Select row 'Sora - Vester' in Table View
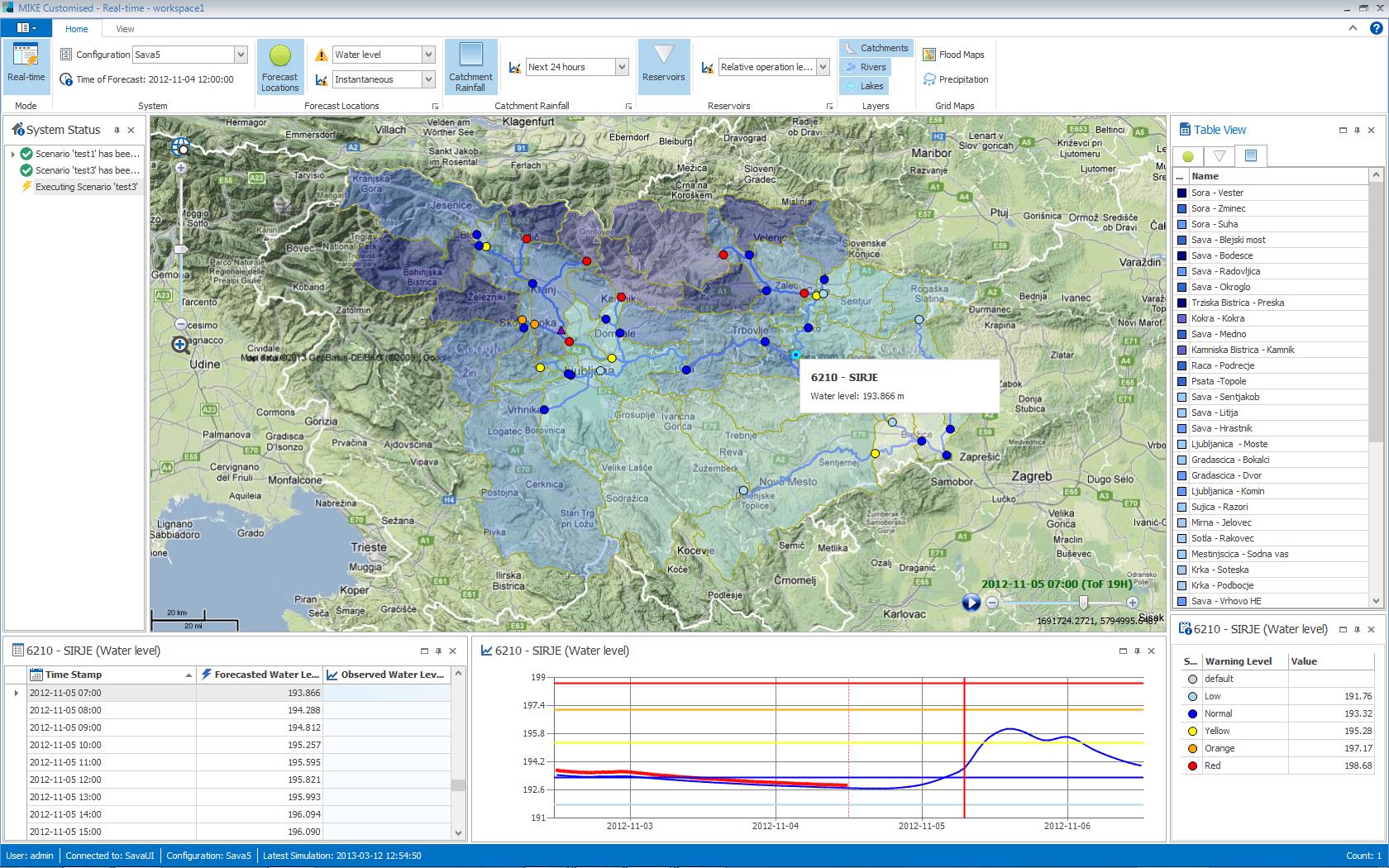The image size is (1389, 868). pos(1271,193)
